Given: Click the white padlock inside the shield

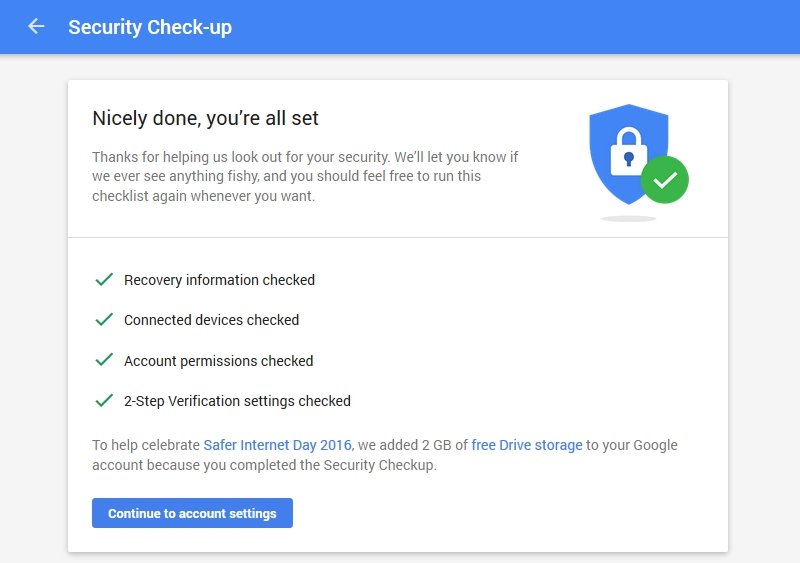Looking at the screenshot, I should (x=629, y=151).
